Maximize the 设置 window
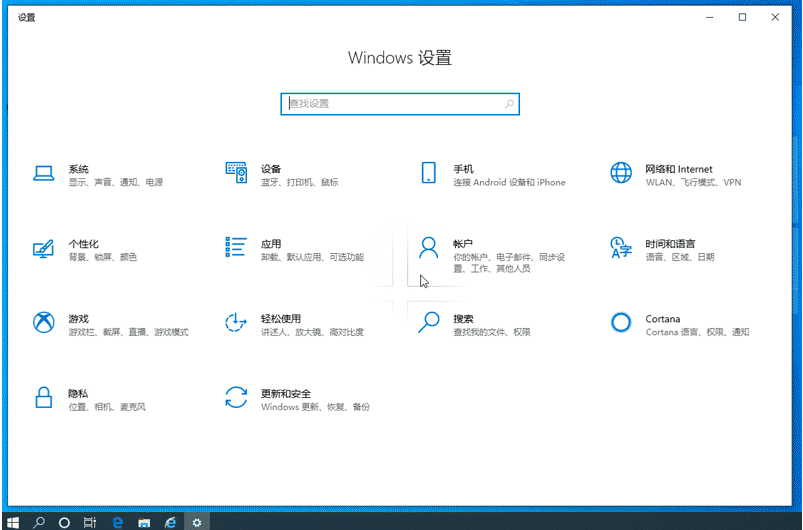The width and height of the screenshot is (803, 530). coord(742,17)
